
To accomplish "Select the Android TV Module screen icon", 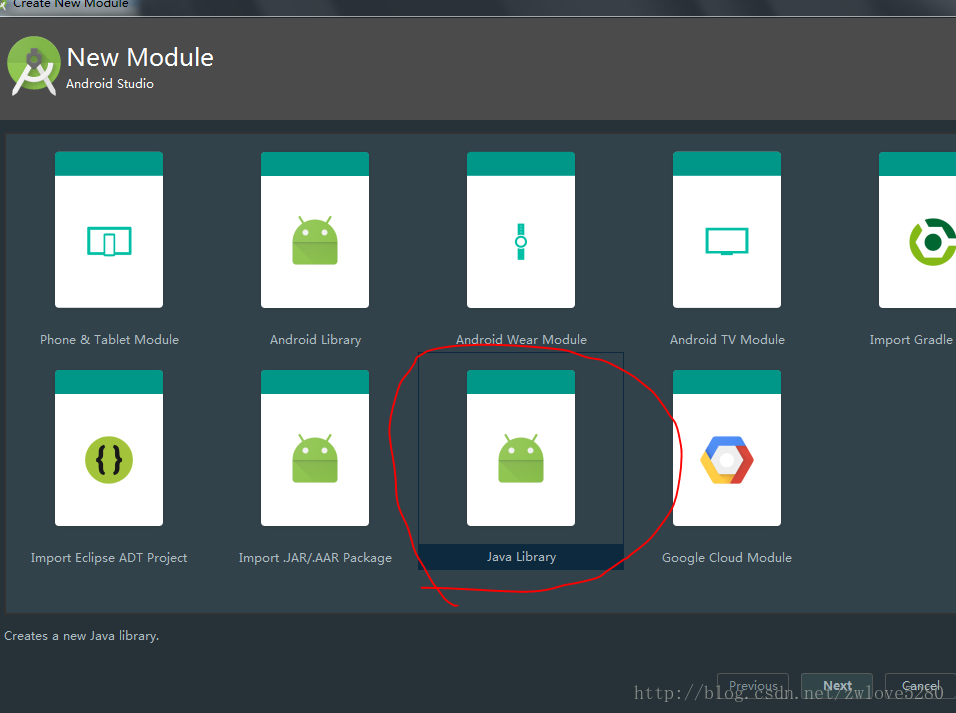I will [x=727, y=241].
